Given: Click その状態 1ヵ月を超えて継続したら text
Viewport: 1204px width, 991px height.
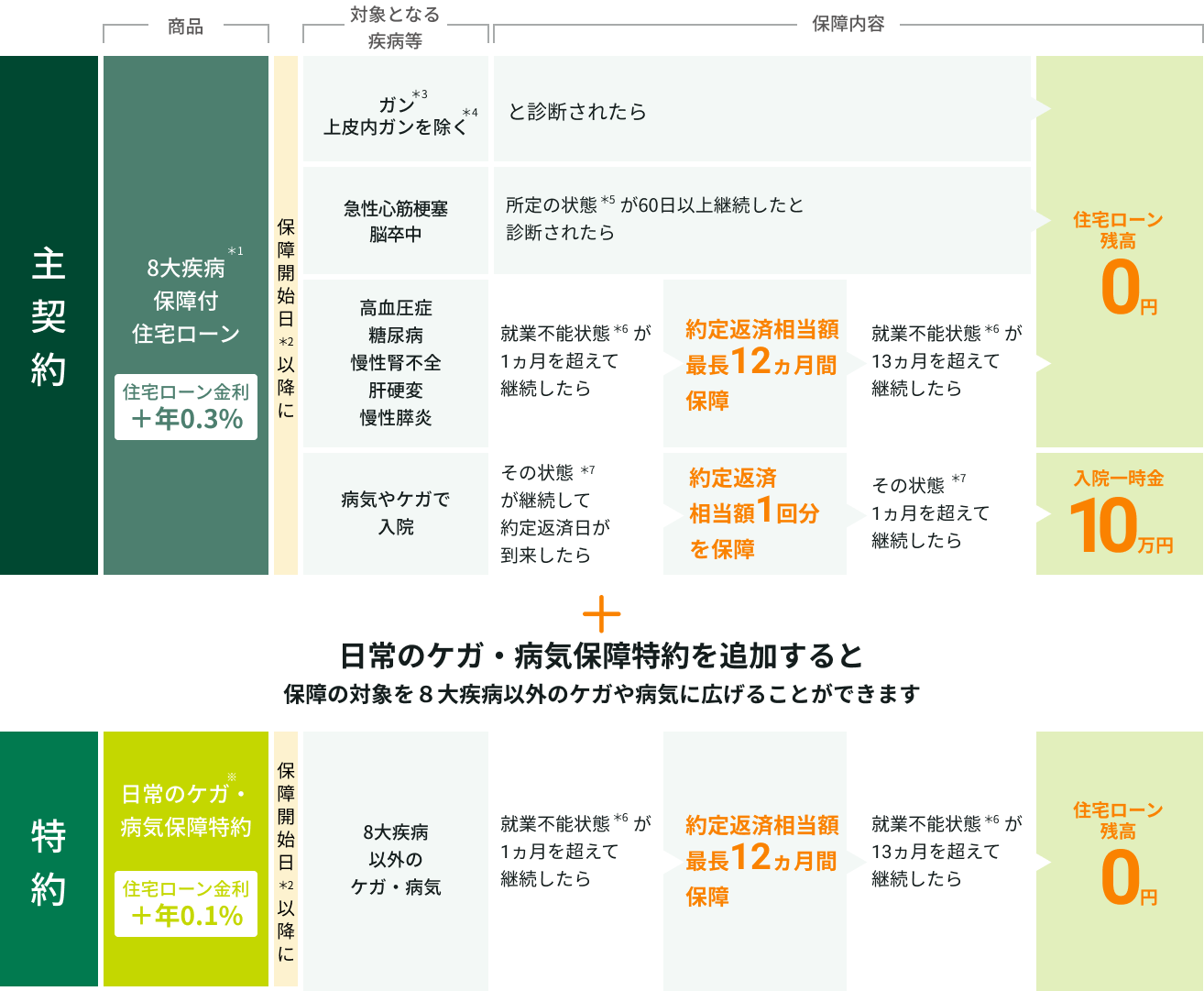Looking at the screenshot, I should click(931, 512).
